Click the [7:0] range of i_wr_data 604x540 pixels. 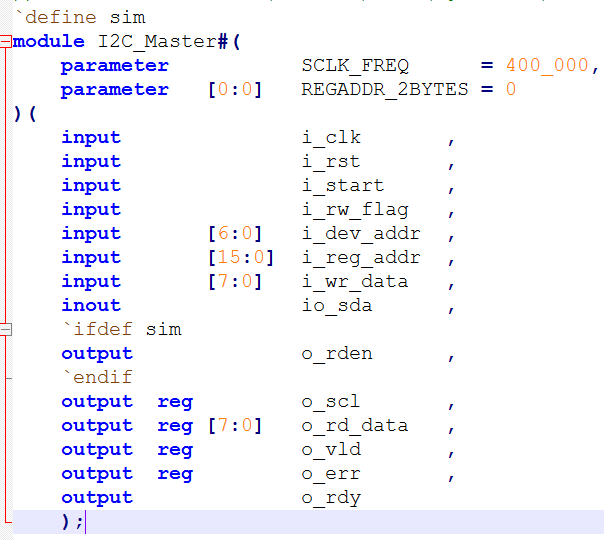[x=235, y=281]
